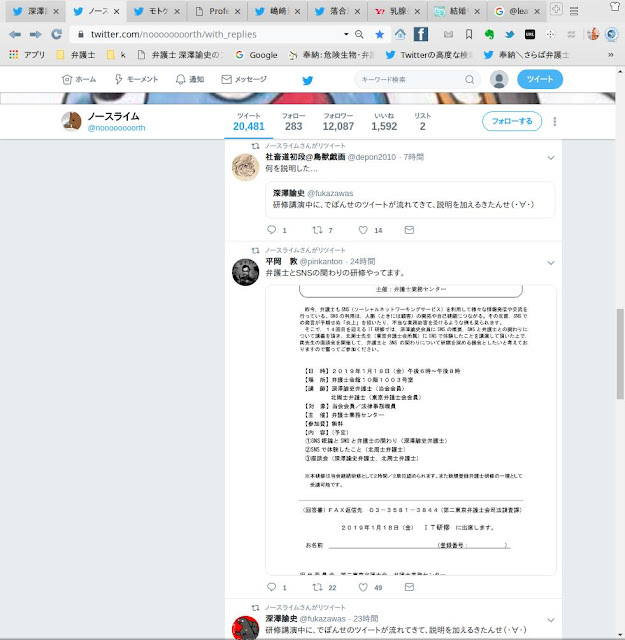
Task: Select the ツイート 20,481 profile tab
Action: tap(249, 122)
